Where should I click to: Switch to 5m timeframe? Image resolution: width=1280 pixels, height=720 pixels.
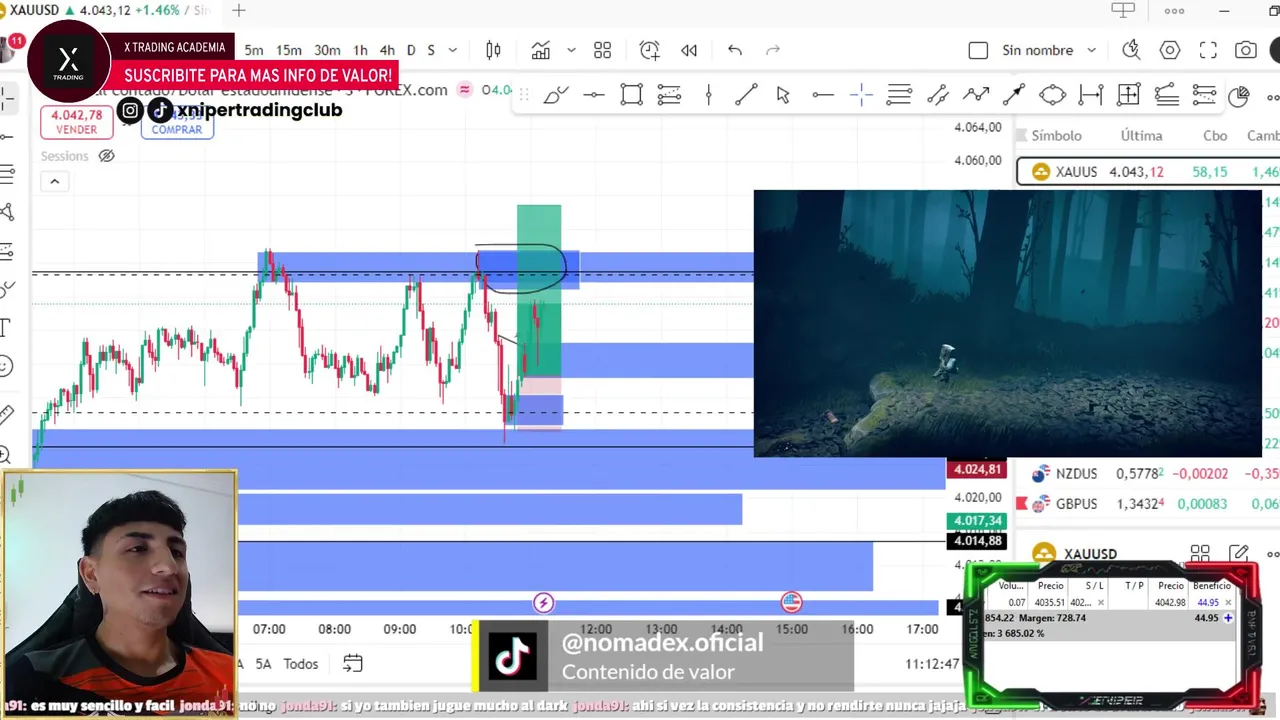point(254,50)
